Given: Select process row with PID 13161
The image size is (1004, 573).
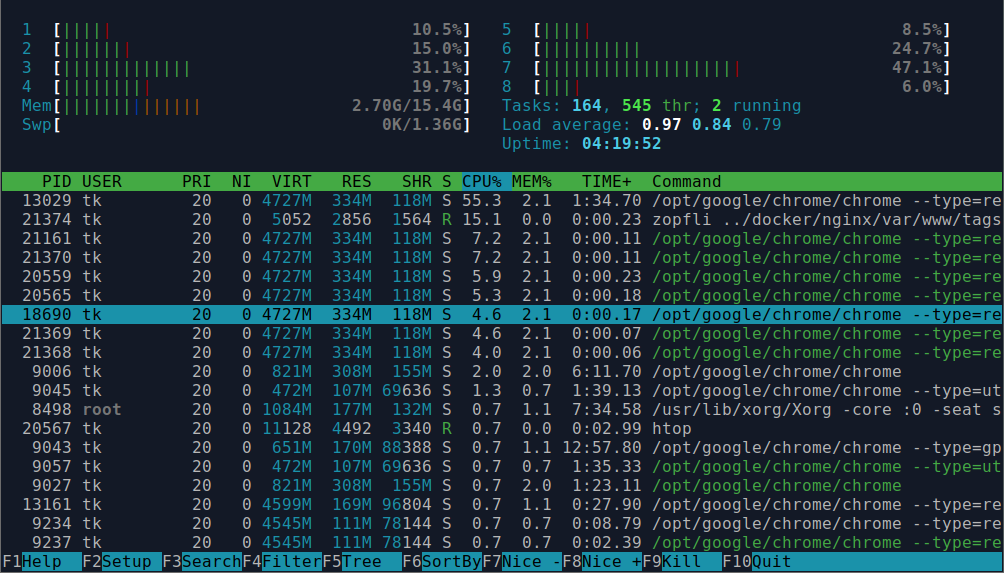Looking at the screenshot, I should pos(502,504).
